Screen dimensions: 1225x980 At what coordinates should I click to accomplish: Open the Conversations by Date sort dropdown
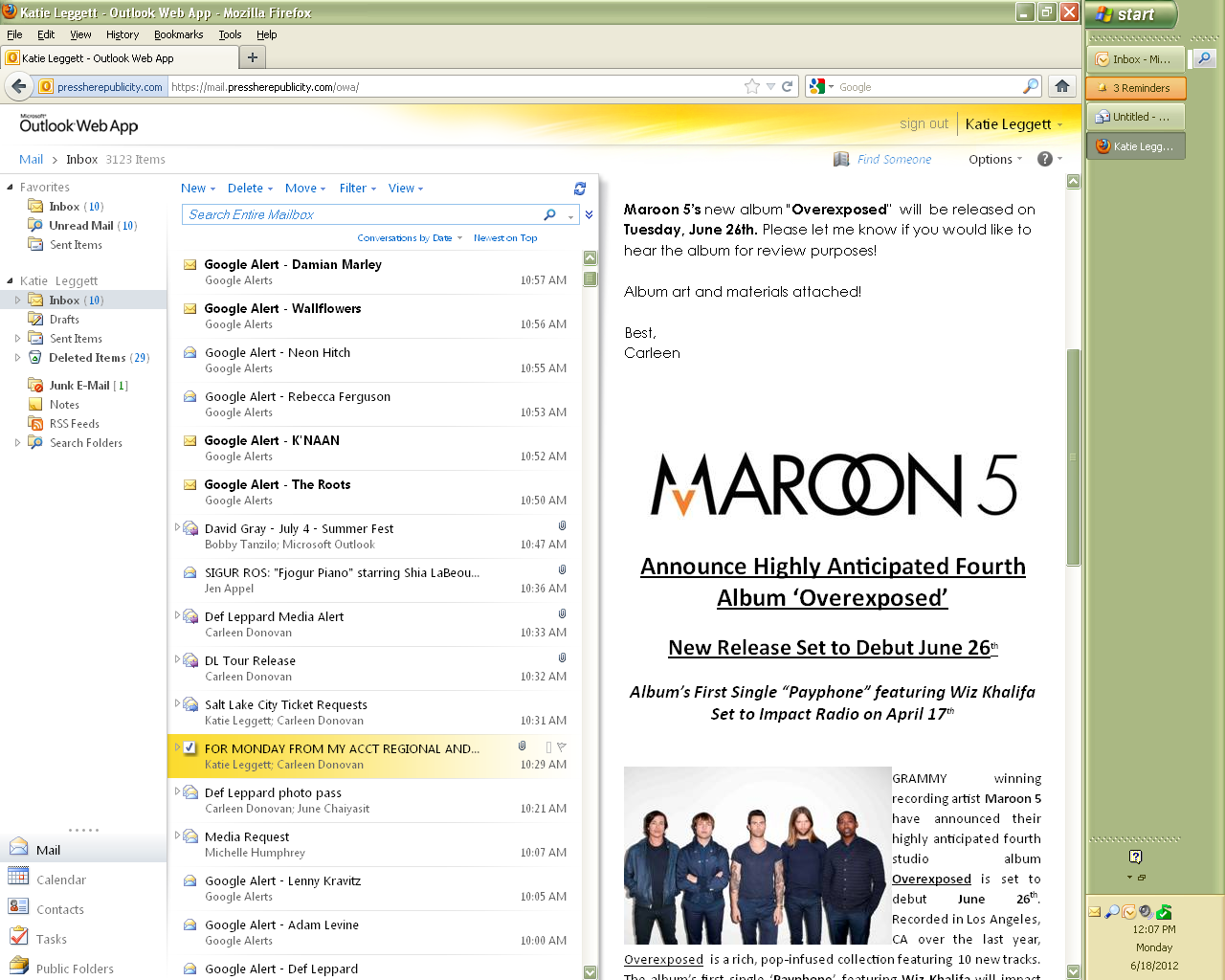(410, 238)
